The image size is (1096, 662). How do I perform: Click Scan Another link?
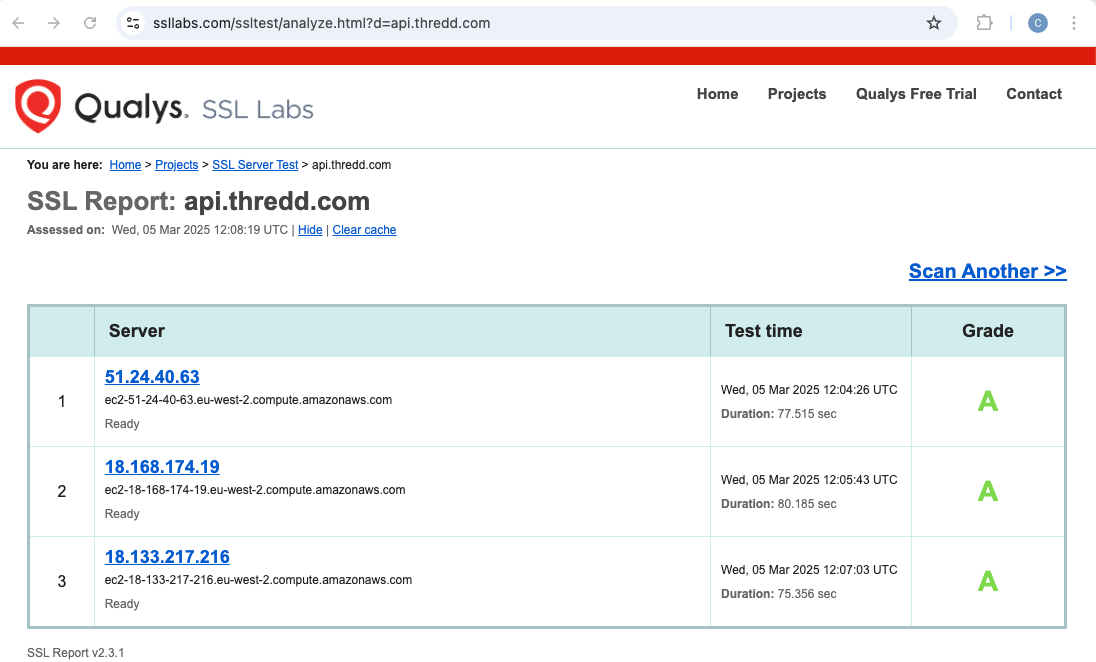click(x=988, y=271)
